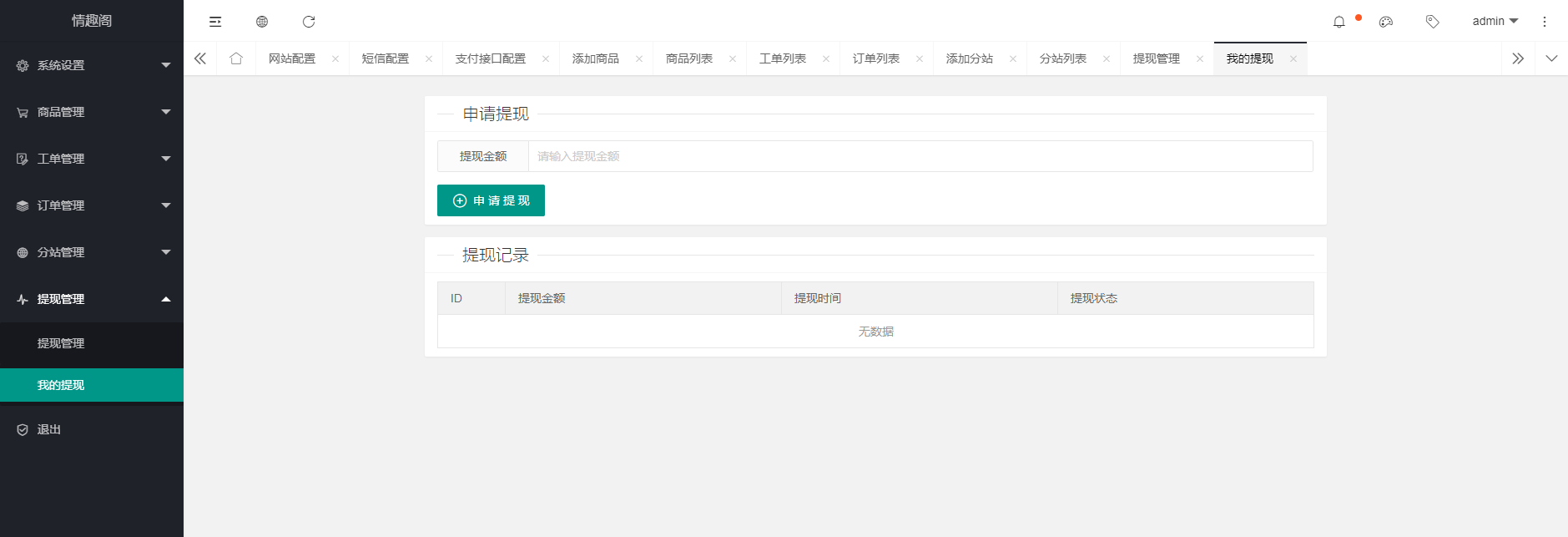This screenshot has height=537, width=1568.
Task: Close the 支付接口配置 tab
Action: 546,58
